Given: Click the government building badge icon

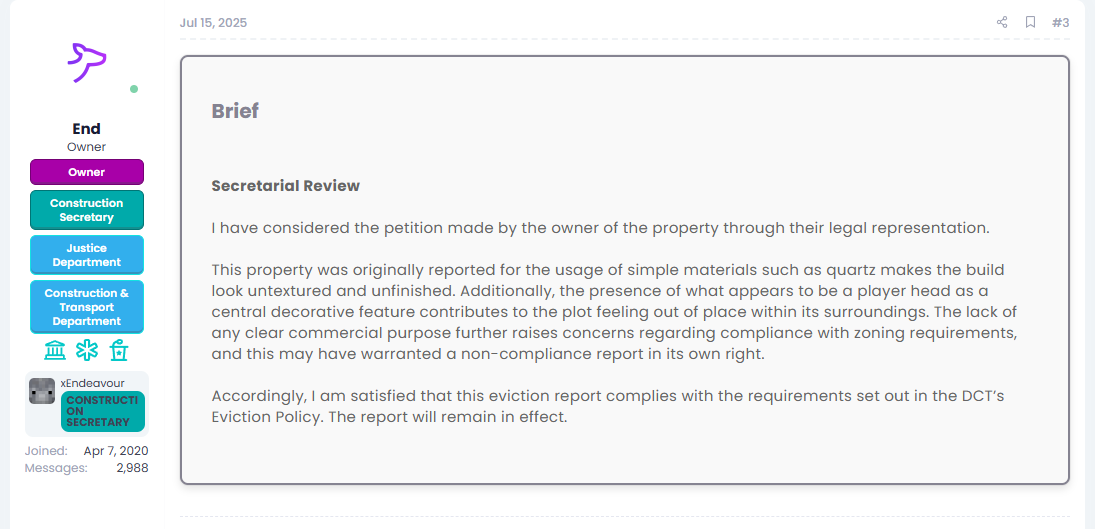Looking at the screenshot, I should (55, 350).
